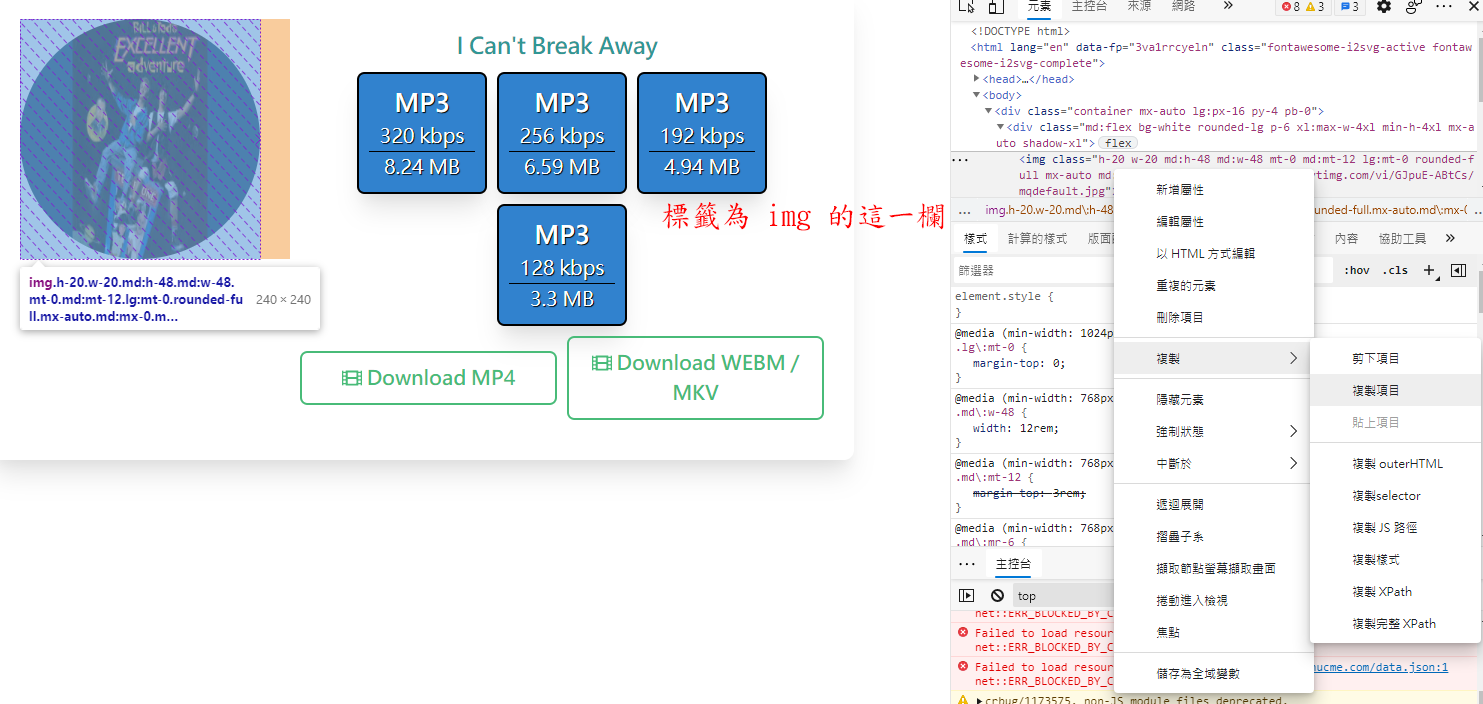Select the 樣式 styles tab

click(x=975, y=238)
